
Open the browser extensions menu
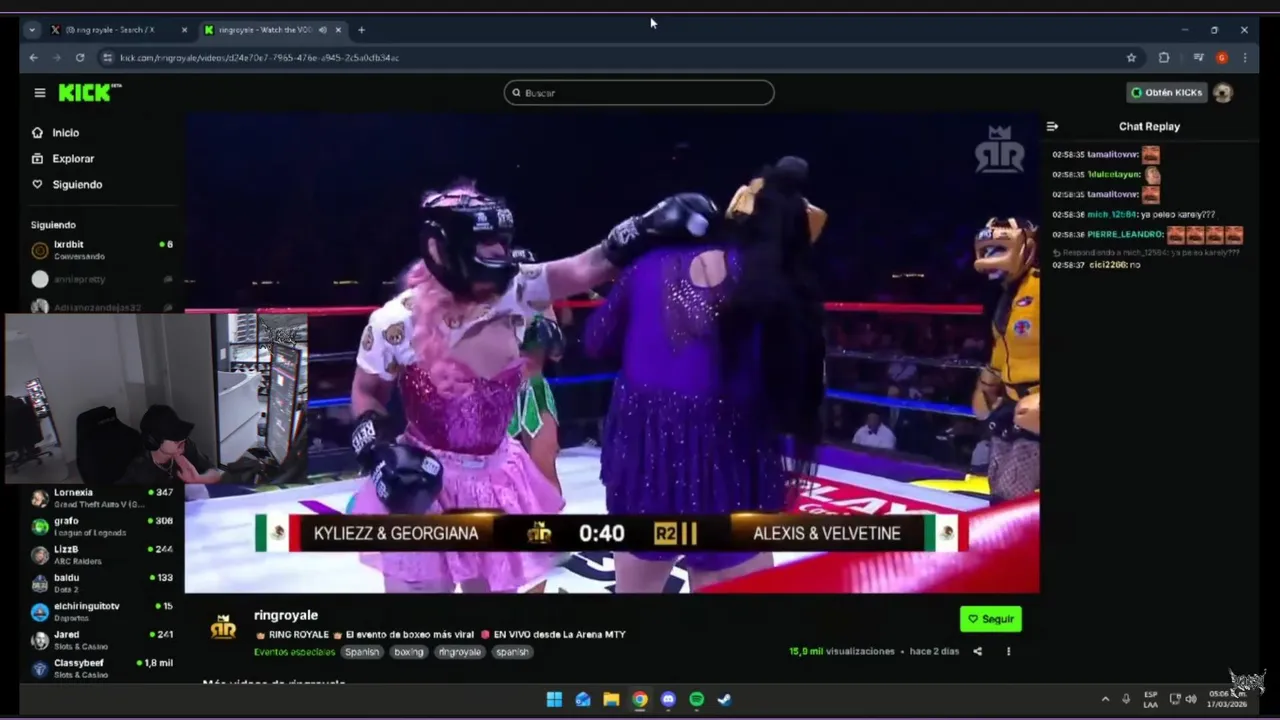tap(1164, 58)
